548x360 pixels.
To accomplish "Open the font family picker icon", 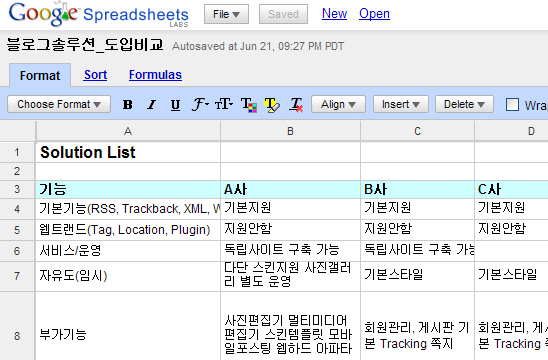I will 200,104.
